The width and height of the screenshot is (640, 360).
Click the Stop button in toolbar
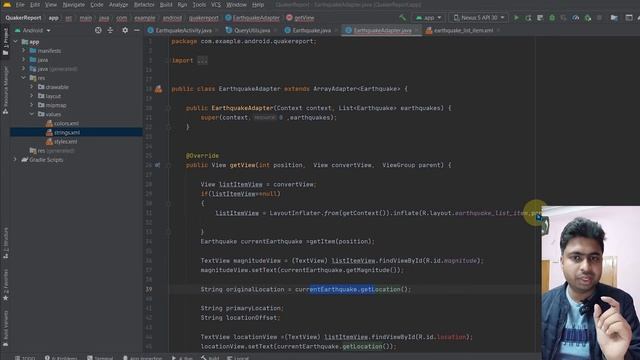(599, 18)
